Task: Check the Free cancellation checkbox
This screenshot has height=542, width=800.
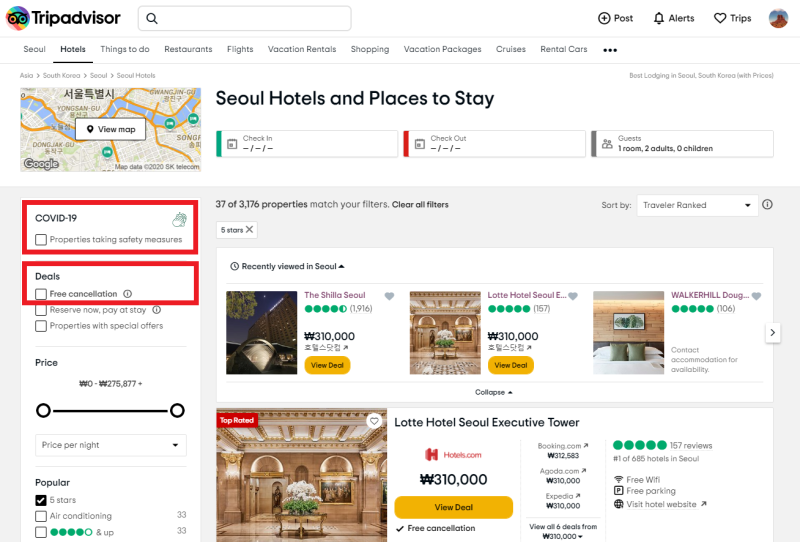Action: pos(41,294)
